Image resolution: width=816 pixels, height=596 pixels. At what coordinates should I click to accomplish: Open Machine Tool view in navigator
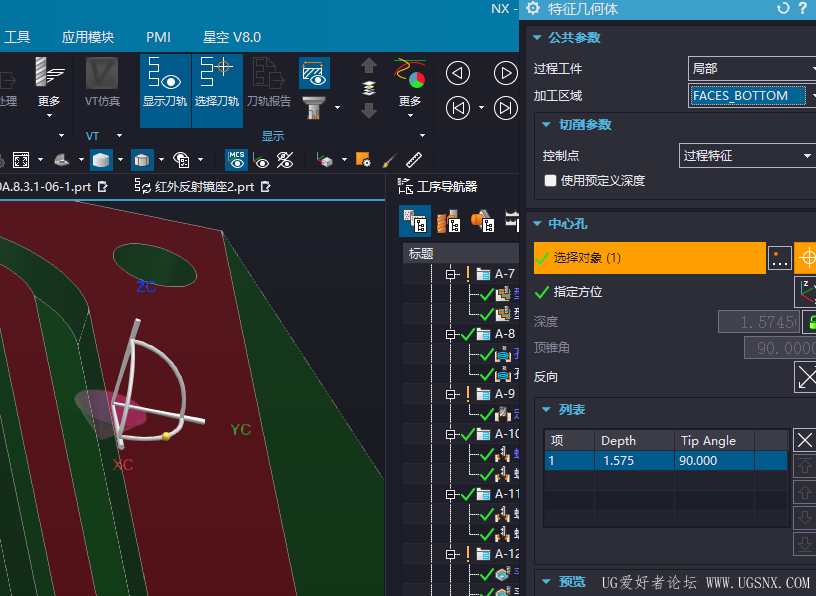coord(448,221)
